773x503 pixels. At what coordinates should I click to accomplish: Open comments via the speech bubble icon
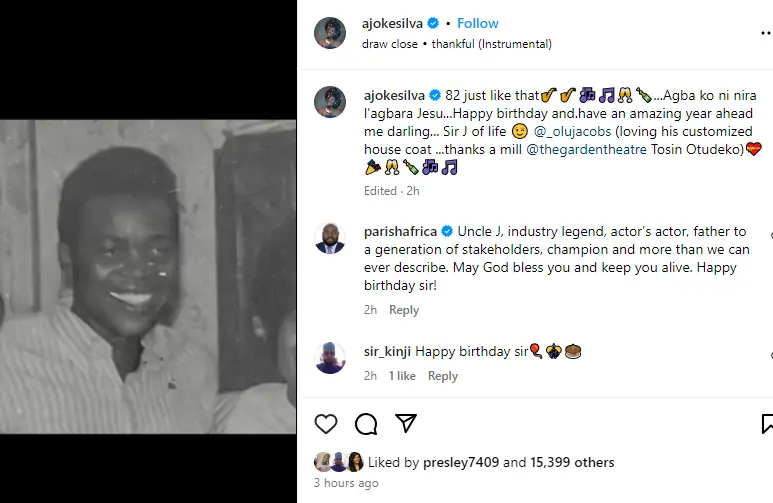[366, 424]
